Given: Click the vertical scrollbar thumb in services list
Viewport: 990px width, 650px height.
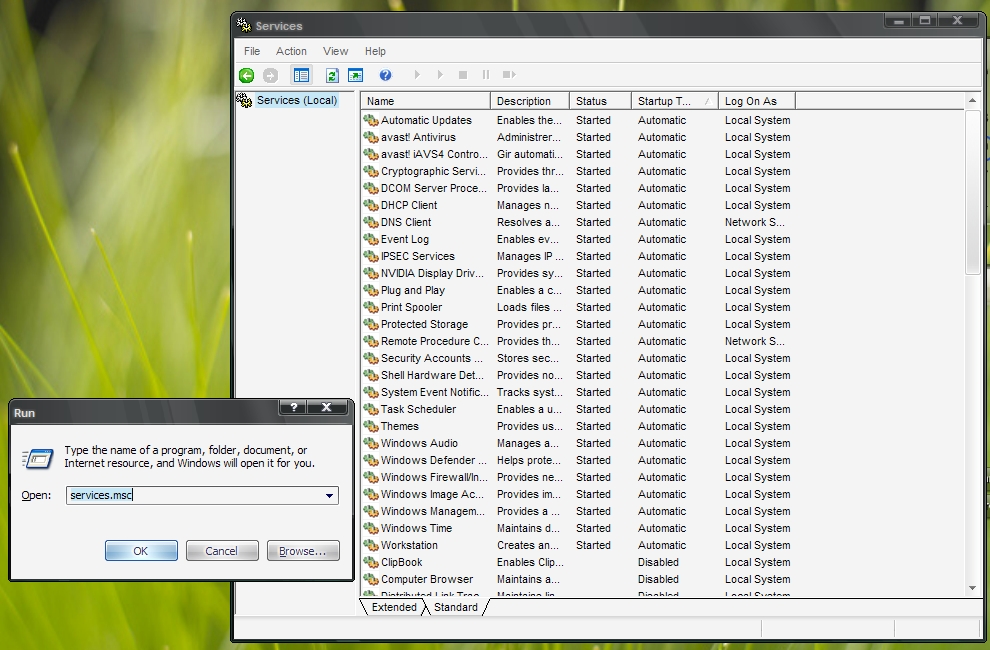Looking at the screenshot, I should click(972, 192).
